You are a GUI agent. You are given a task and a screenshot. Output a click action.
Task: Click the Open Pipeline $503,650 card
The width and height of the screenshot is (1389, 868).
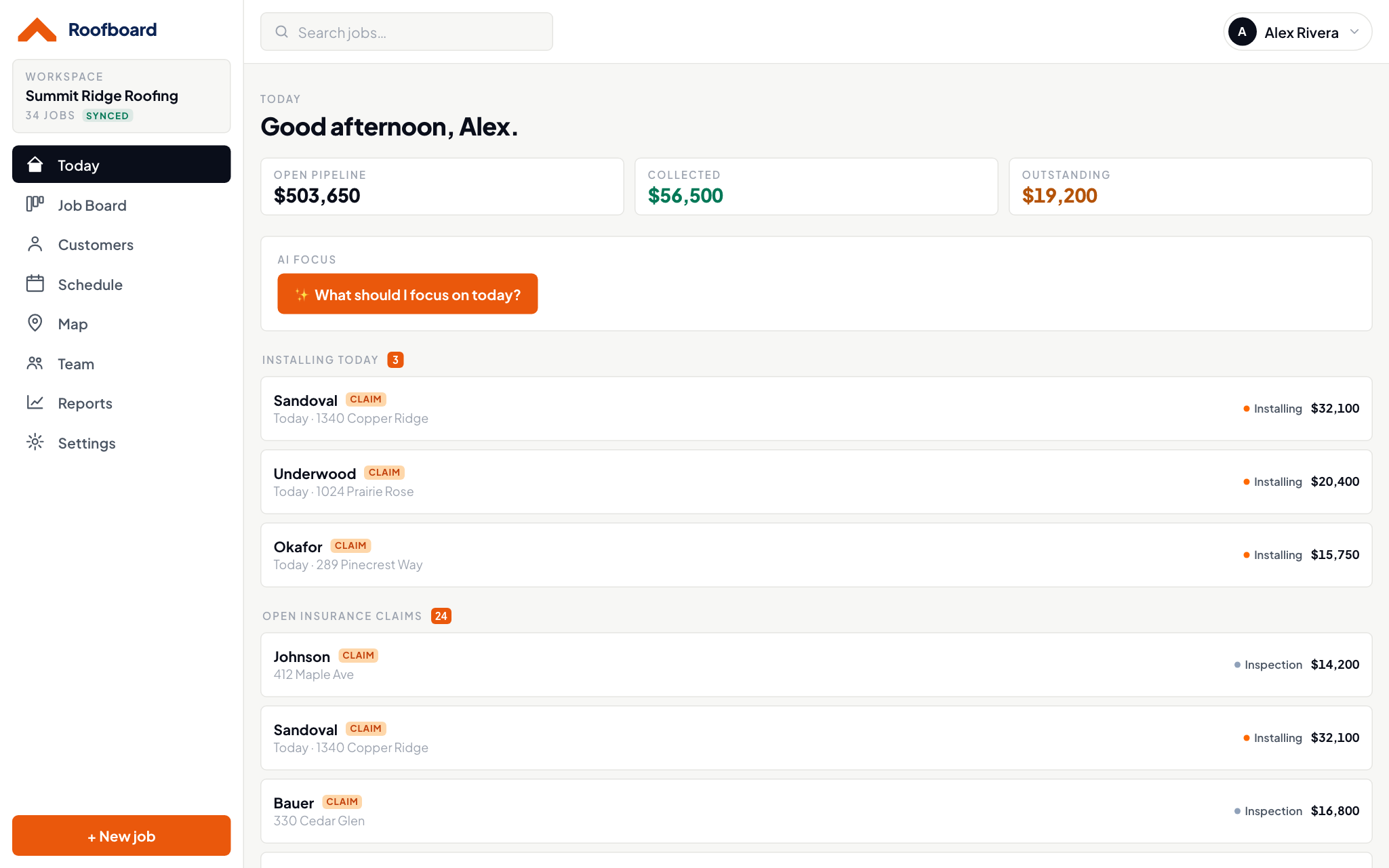point(442,186)
